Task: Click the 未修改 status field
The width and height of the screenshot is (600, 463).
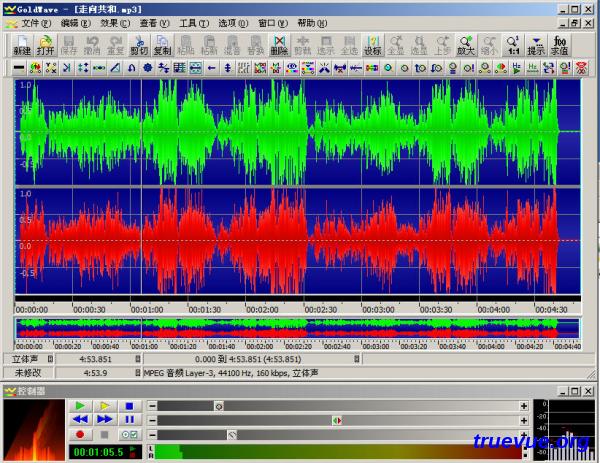Action: click(28, 373)
